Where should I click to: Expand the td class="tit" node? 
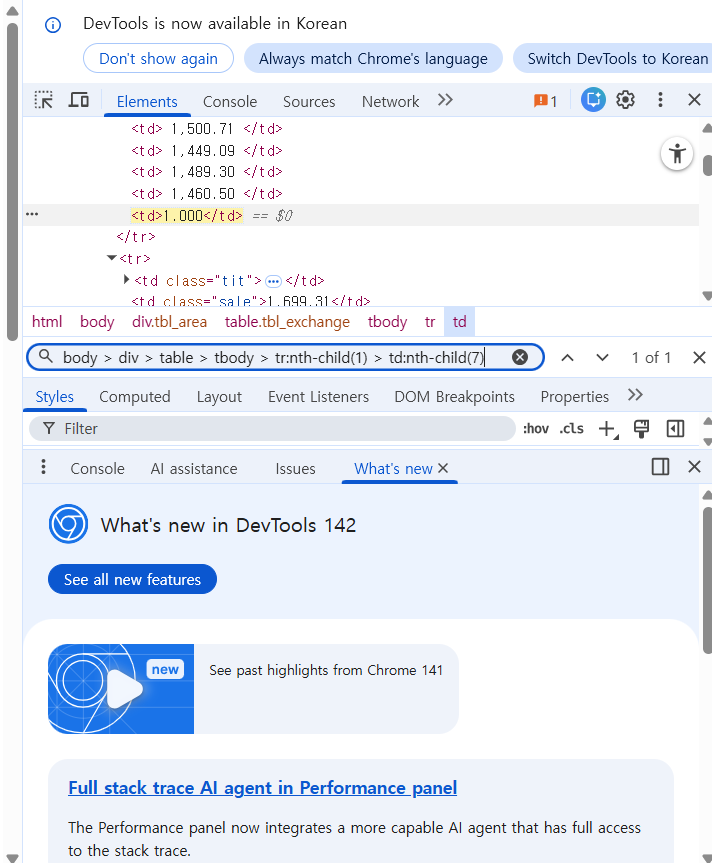click(127, 280)
